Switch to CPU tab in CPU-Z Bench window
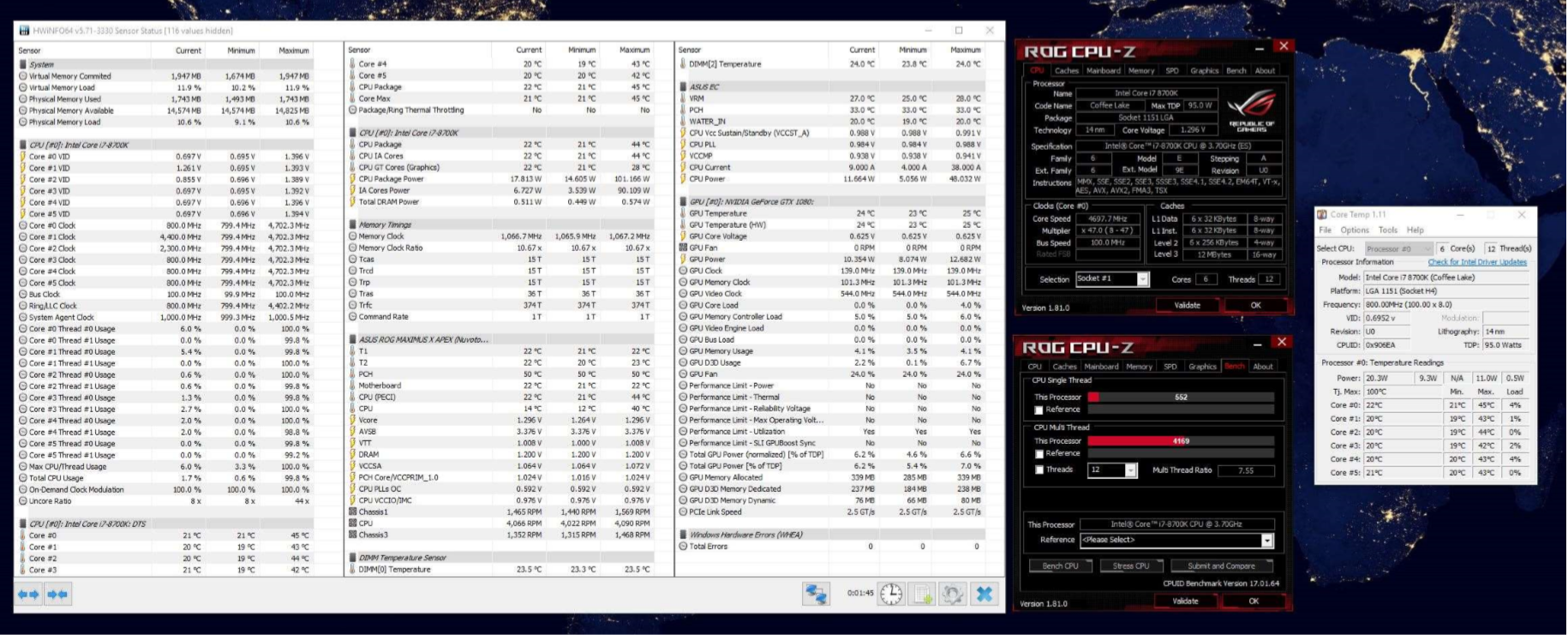Image resolution: width=1568 pixels, height=640 pixels. pyautogui.click(x=1035, y=367)
